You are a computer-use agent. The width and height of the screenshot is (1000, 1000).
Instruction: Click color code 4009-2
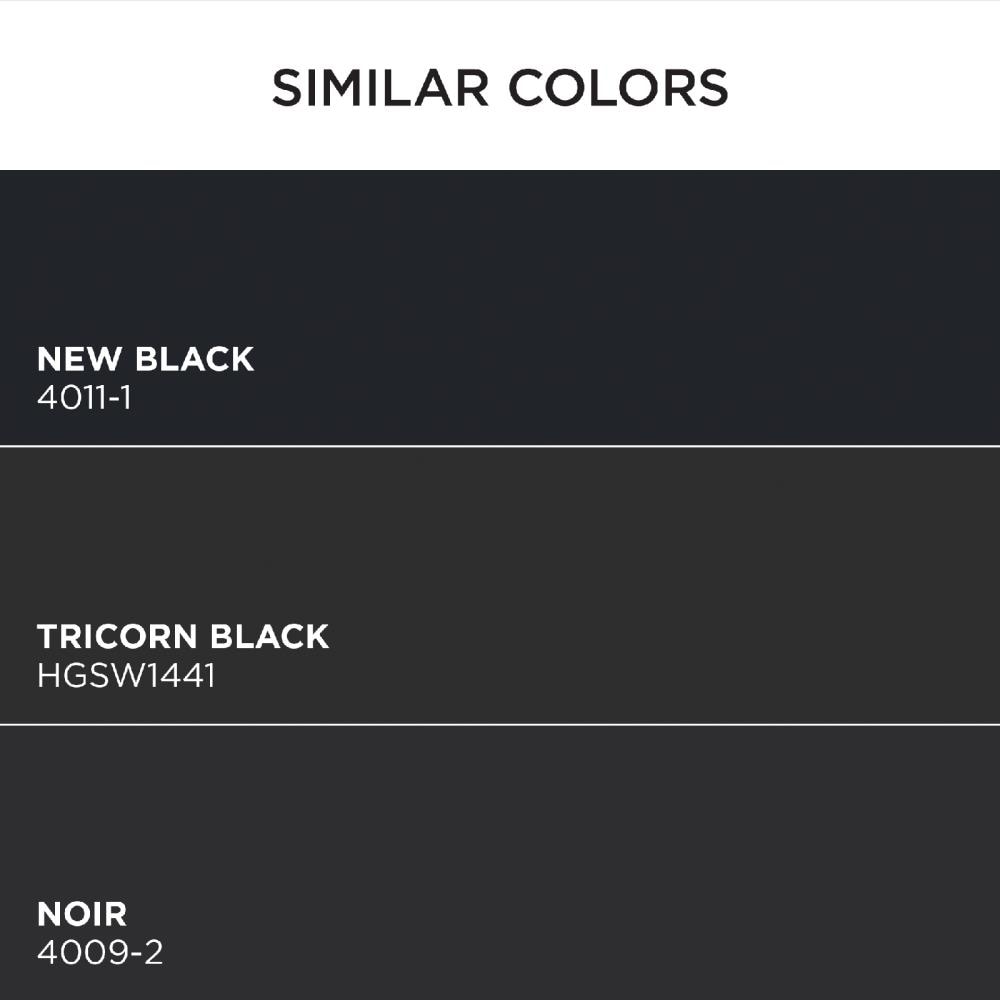(x=100, y=953)
